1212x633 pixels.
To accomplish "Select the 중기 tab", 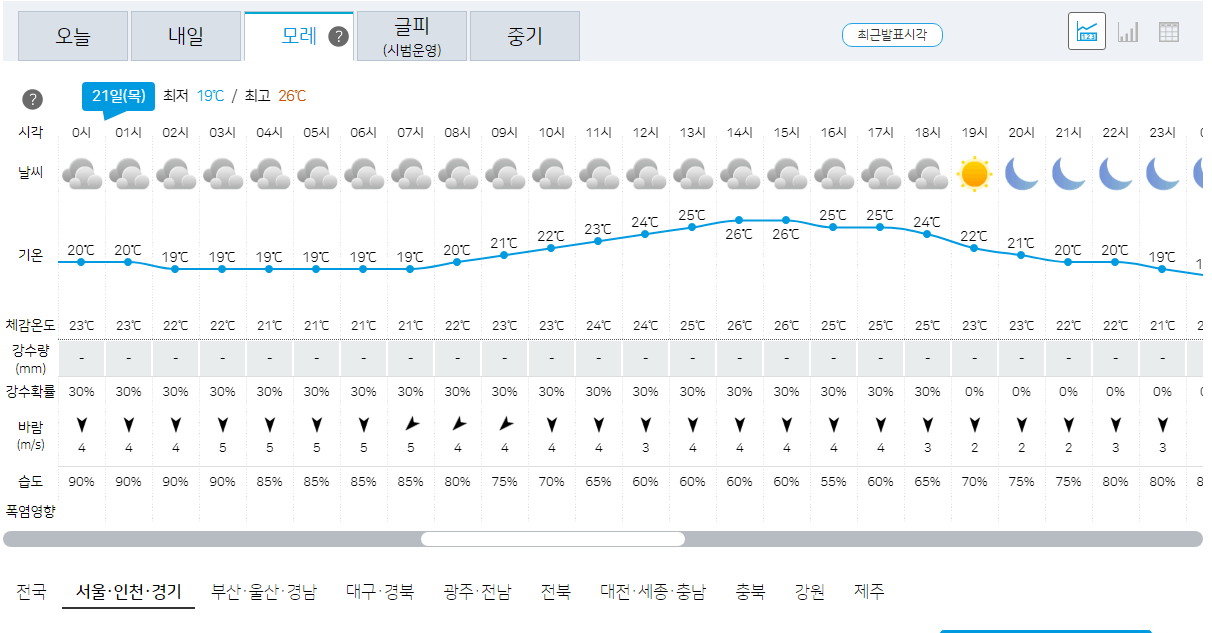I will click(524, 34).
